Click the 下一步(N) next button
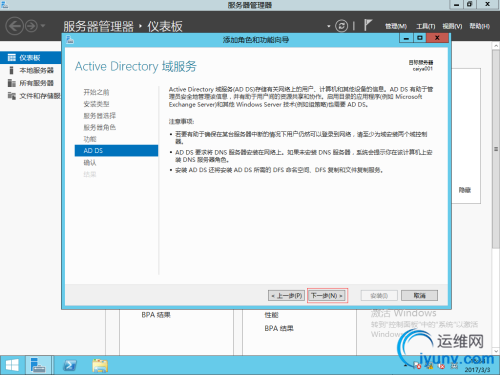The image size is (500, 375). (327, 296)
